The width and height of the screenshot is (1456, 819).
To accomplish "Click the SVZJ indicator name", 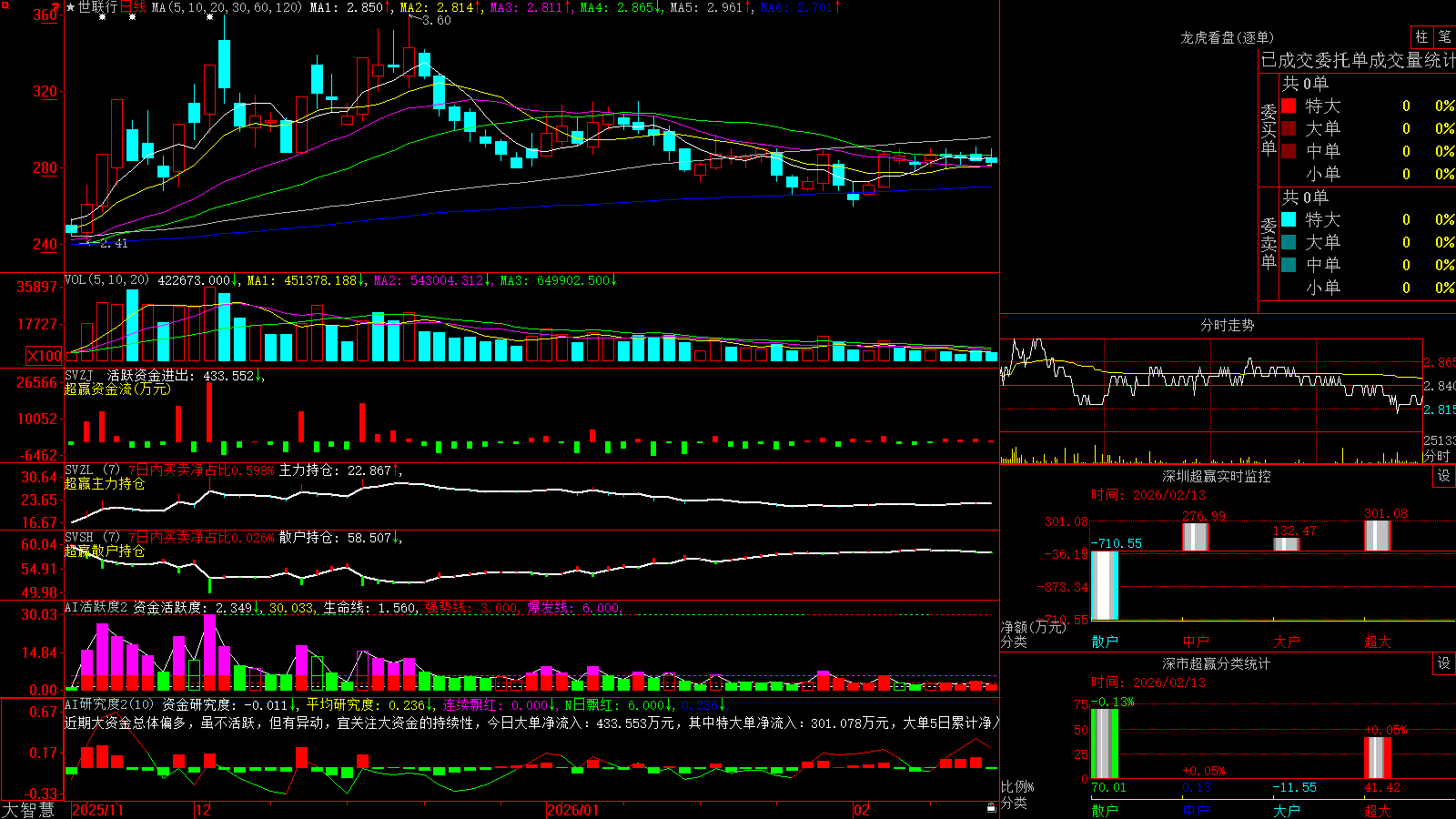I will pos(79,375).
